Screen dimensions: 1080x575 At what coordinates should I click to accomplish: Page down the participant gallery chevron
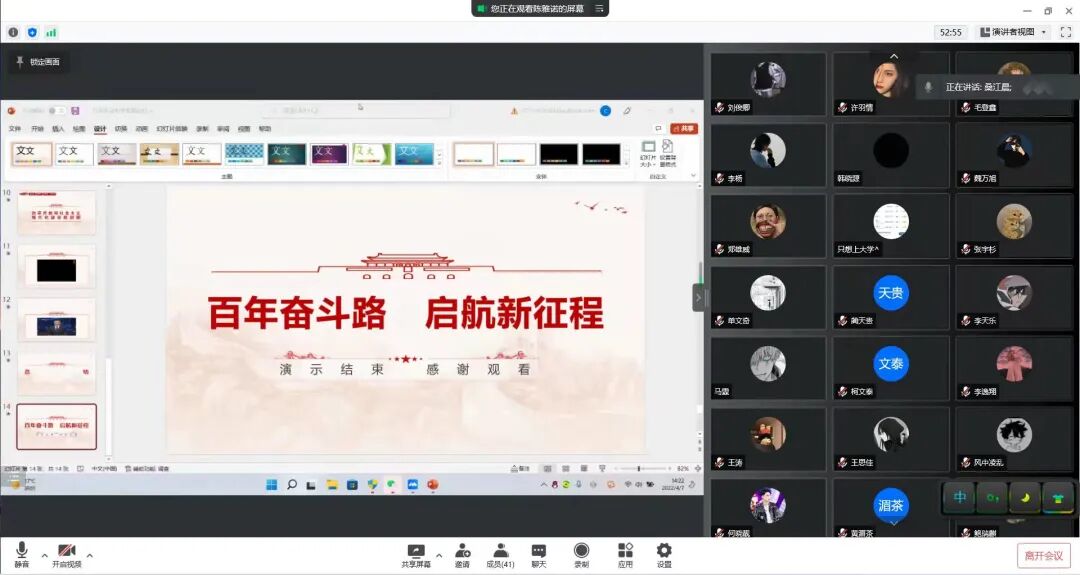pyautogui.click(x=893, y=523)
